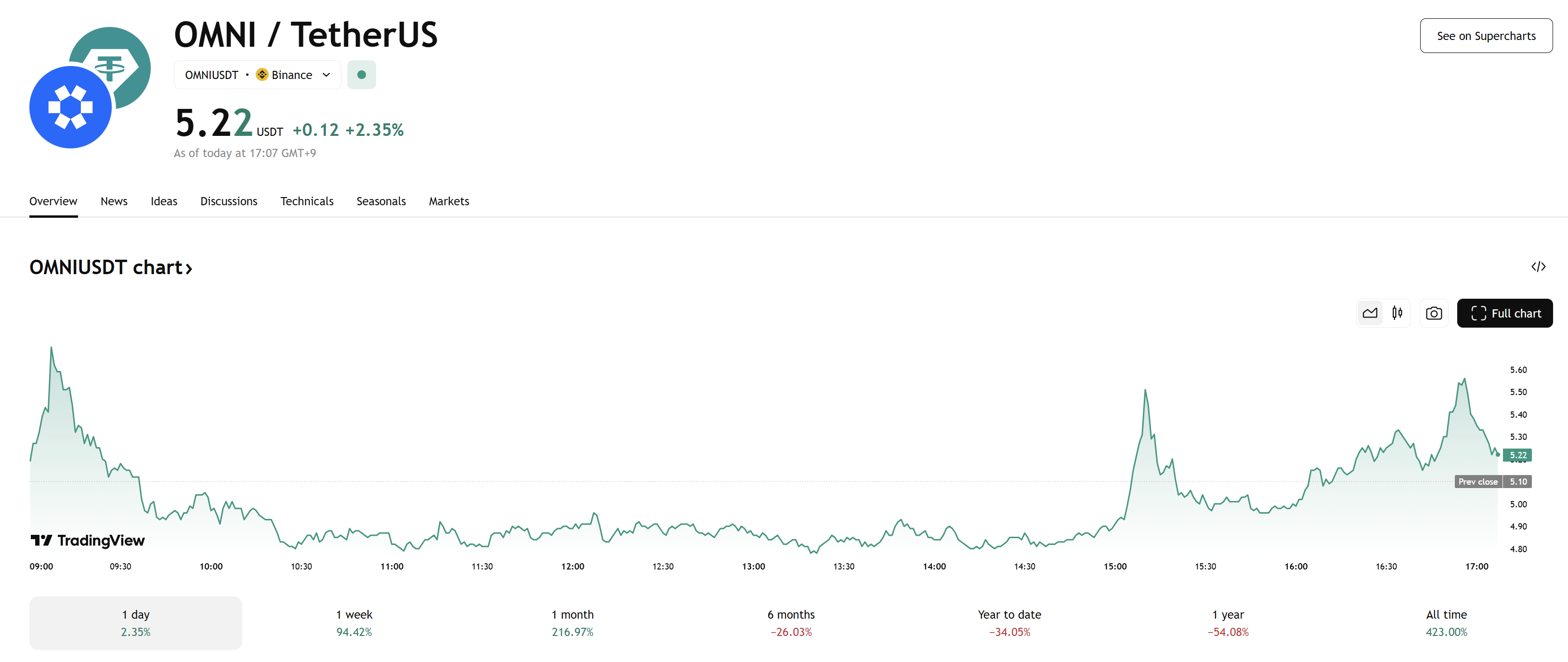
Task: Open the News tab
Action: (114, 201)
